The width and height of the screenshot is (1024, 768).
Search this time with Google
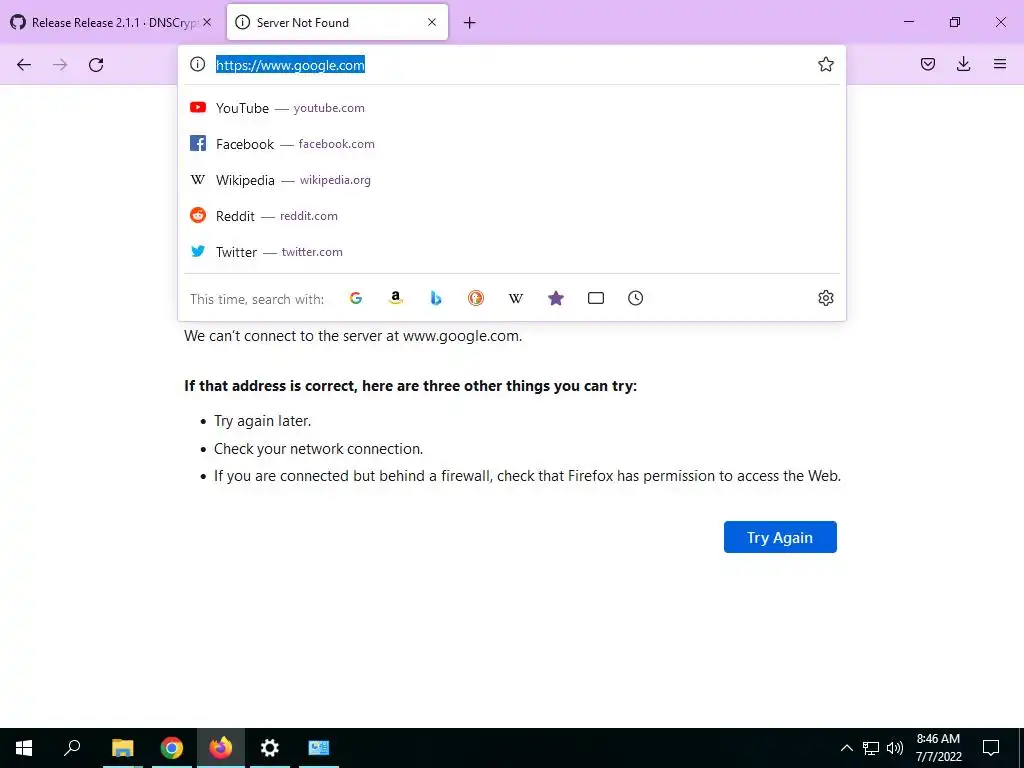(356, 298)
